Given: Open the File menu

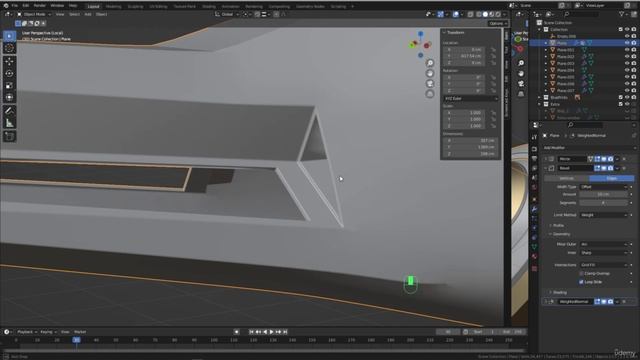Looking at the screenshot, I should tap(15, 6).
